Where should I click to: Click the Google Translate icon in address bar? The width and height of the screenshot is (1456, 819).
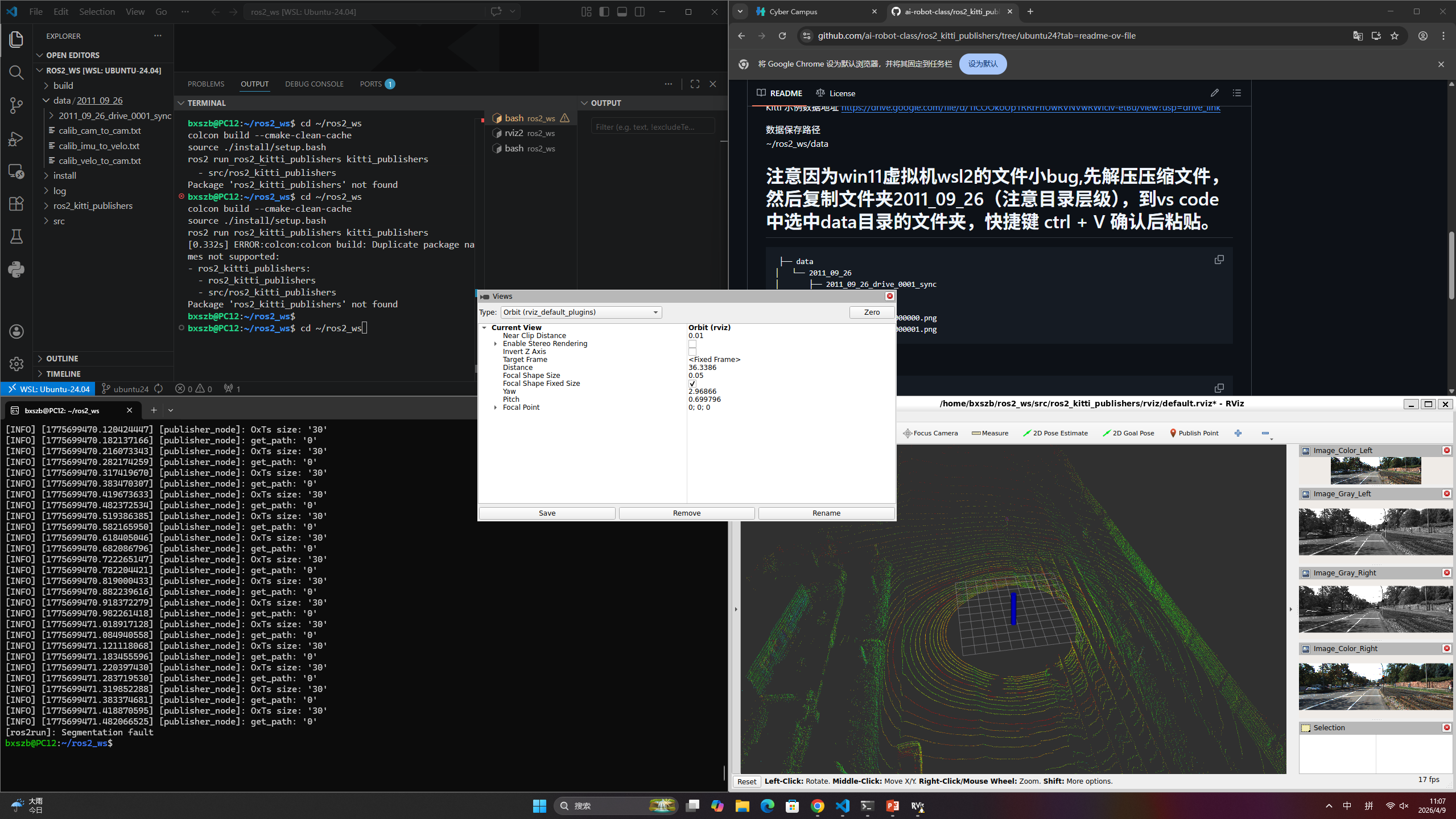(1358, 36)
